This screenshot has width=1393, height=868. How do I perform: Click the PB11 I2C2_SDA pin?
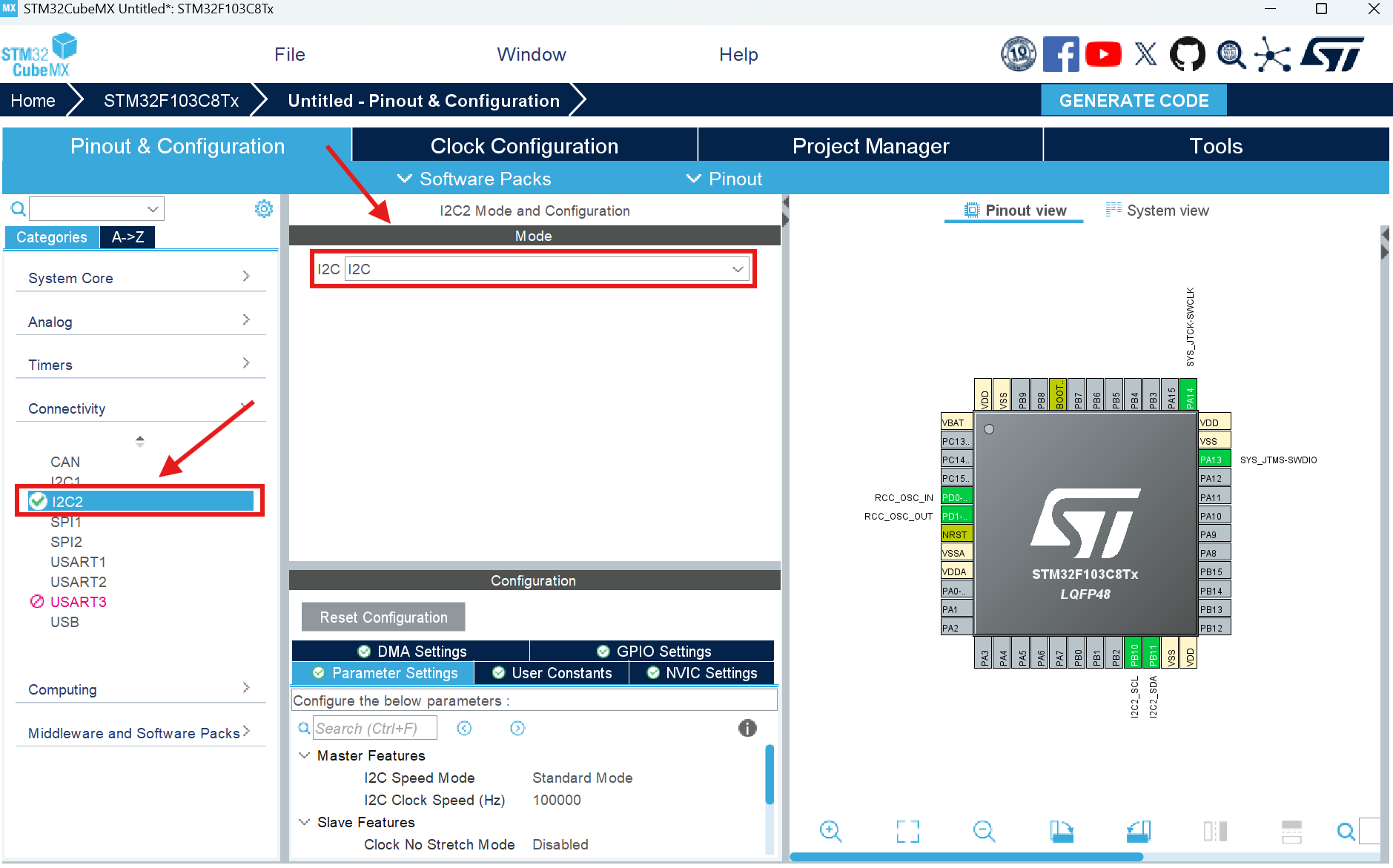point(1152,652)
